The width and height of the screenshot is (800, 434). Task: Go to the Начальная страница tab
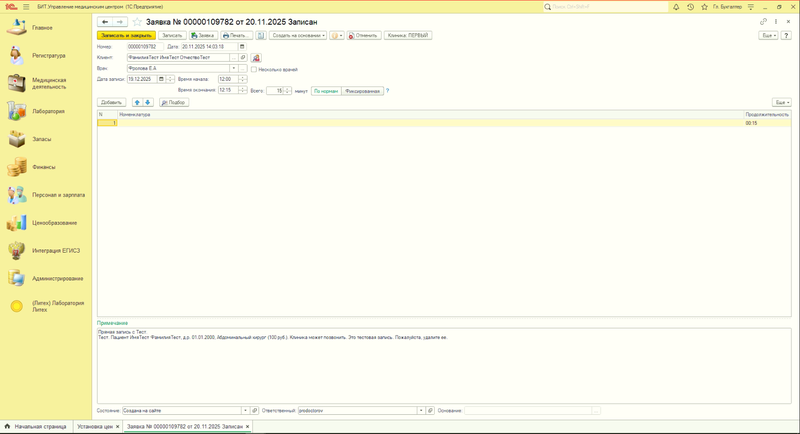click(38, 426)
